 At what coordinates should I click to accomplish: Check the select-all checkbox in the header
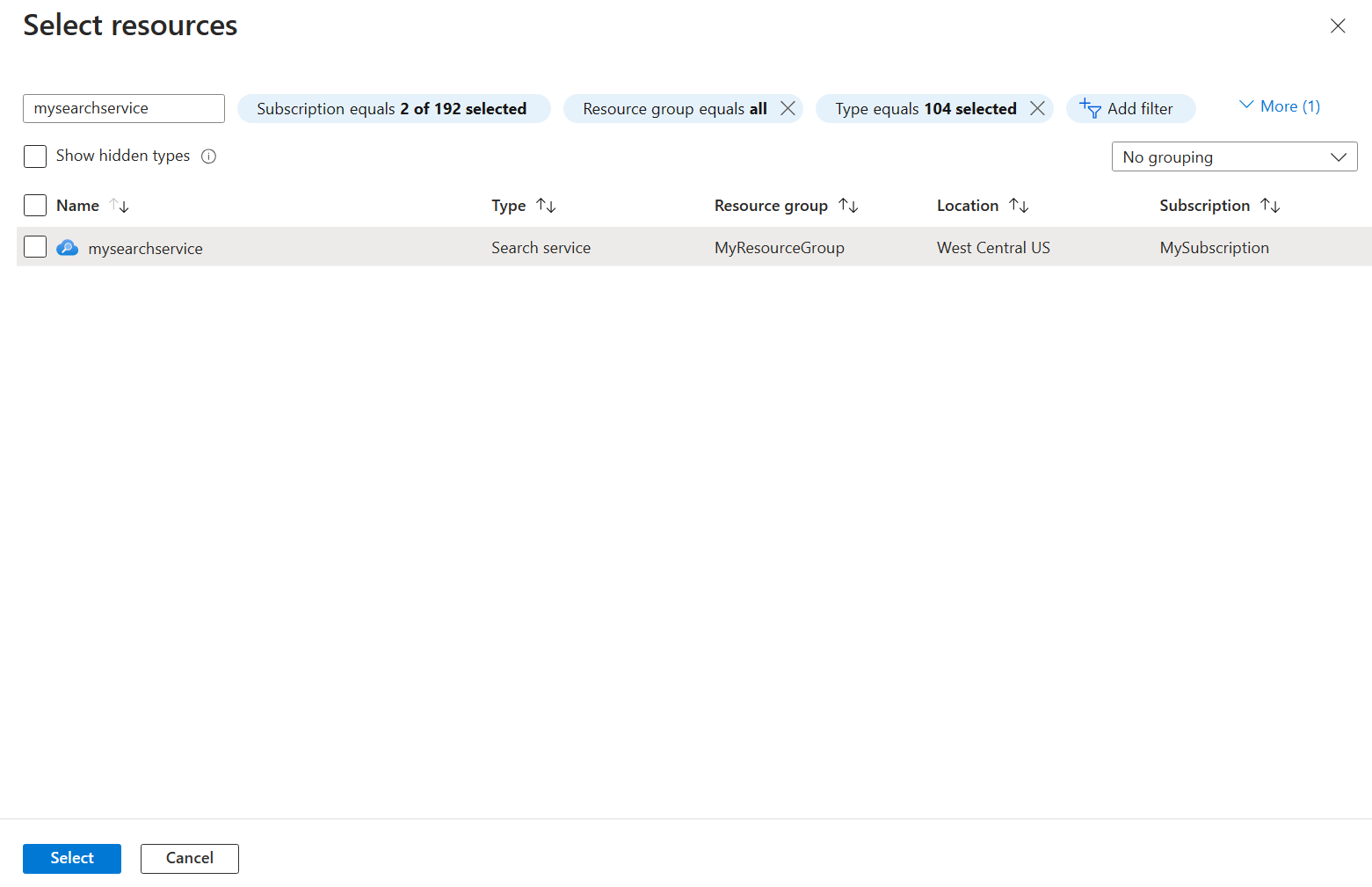[x=34, y=205]
